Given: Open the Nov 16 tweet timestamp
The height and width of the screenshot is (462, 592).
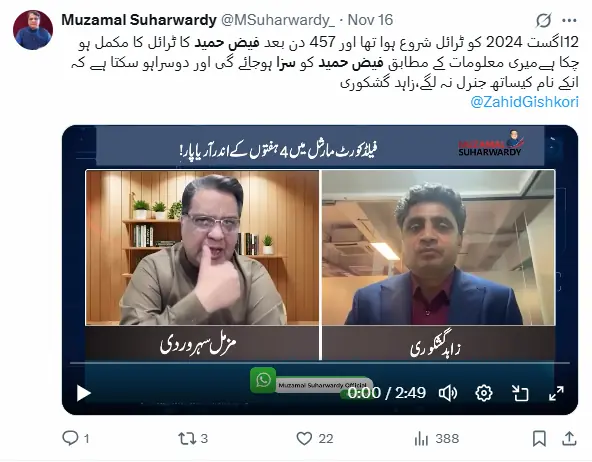Looking at the screenshot, I should (370, 20).
